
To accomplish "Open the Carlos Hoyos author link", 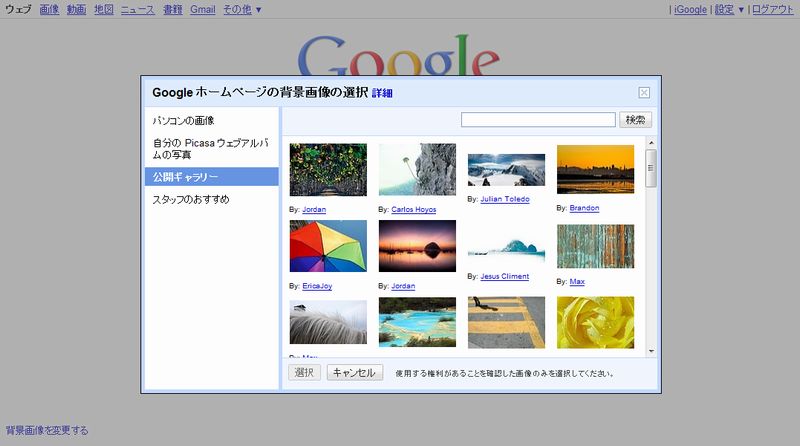I will [x=413, y=209].
